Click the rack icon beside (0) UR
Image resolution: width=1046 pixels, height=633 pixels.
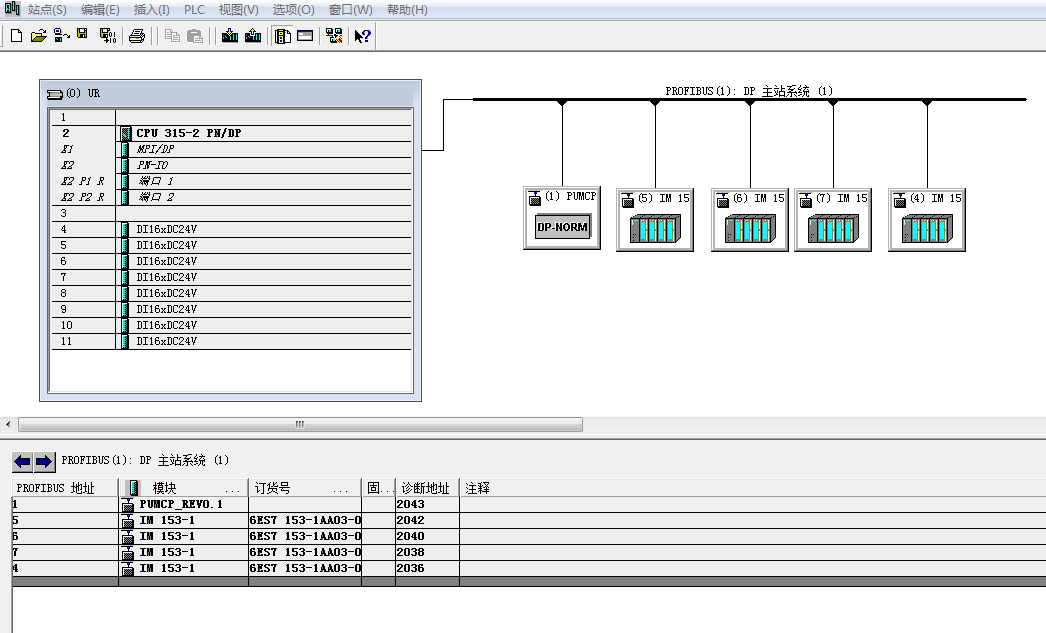[55, 94]
